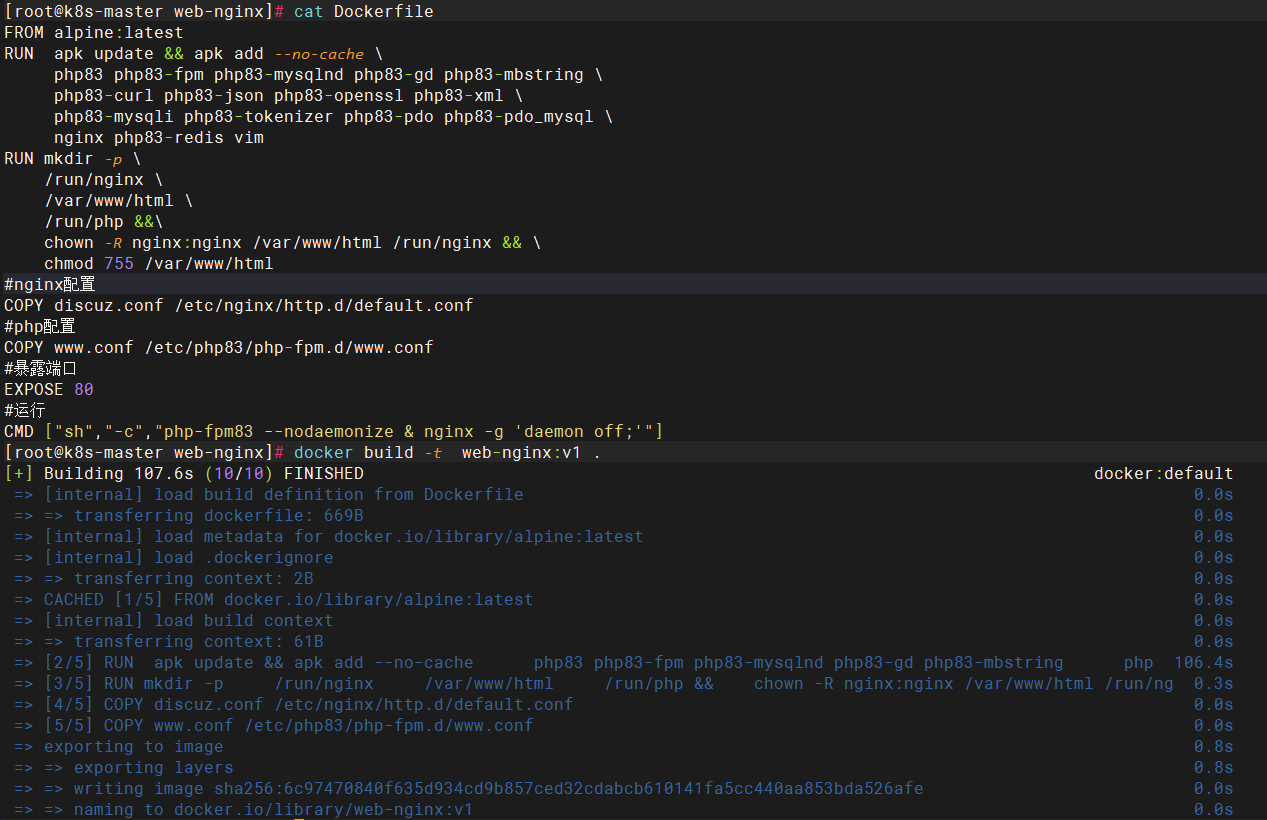The height and width of the screenshot is (820, 1267).
Task: Click the 'docker:default' label
Action: (x=1164, y=473)
